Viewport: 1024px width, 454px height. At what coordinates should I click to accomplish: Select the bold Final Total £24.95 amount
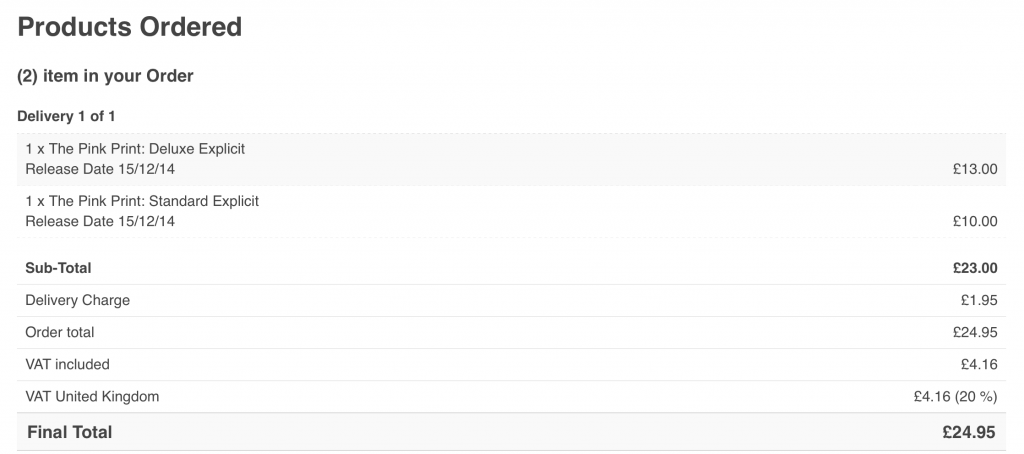(x=969, y=432)
